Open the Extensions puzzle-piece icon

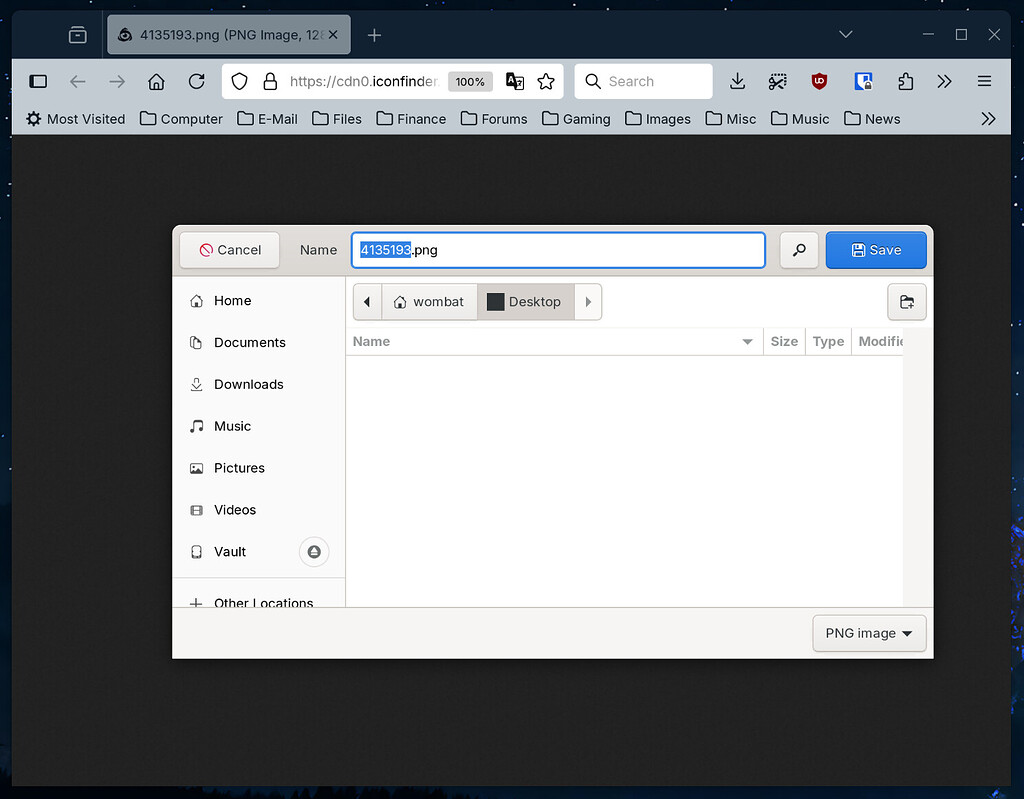(x=905, y=81)
